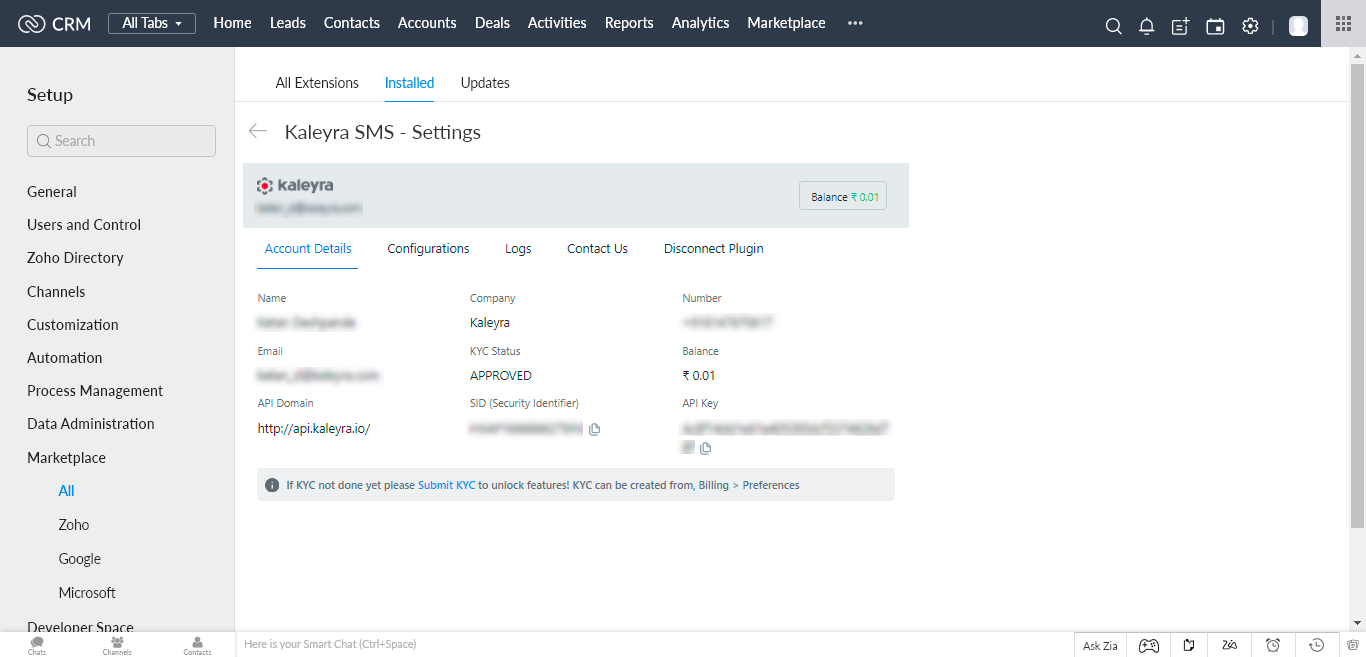Collapse Marketplace section in sidebar
This screenshot has width=1366, height=657.
tap(66, 457)
